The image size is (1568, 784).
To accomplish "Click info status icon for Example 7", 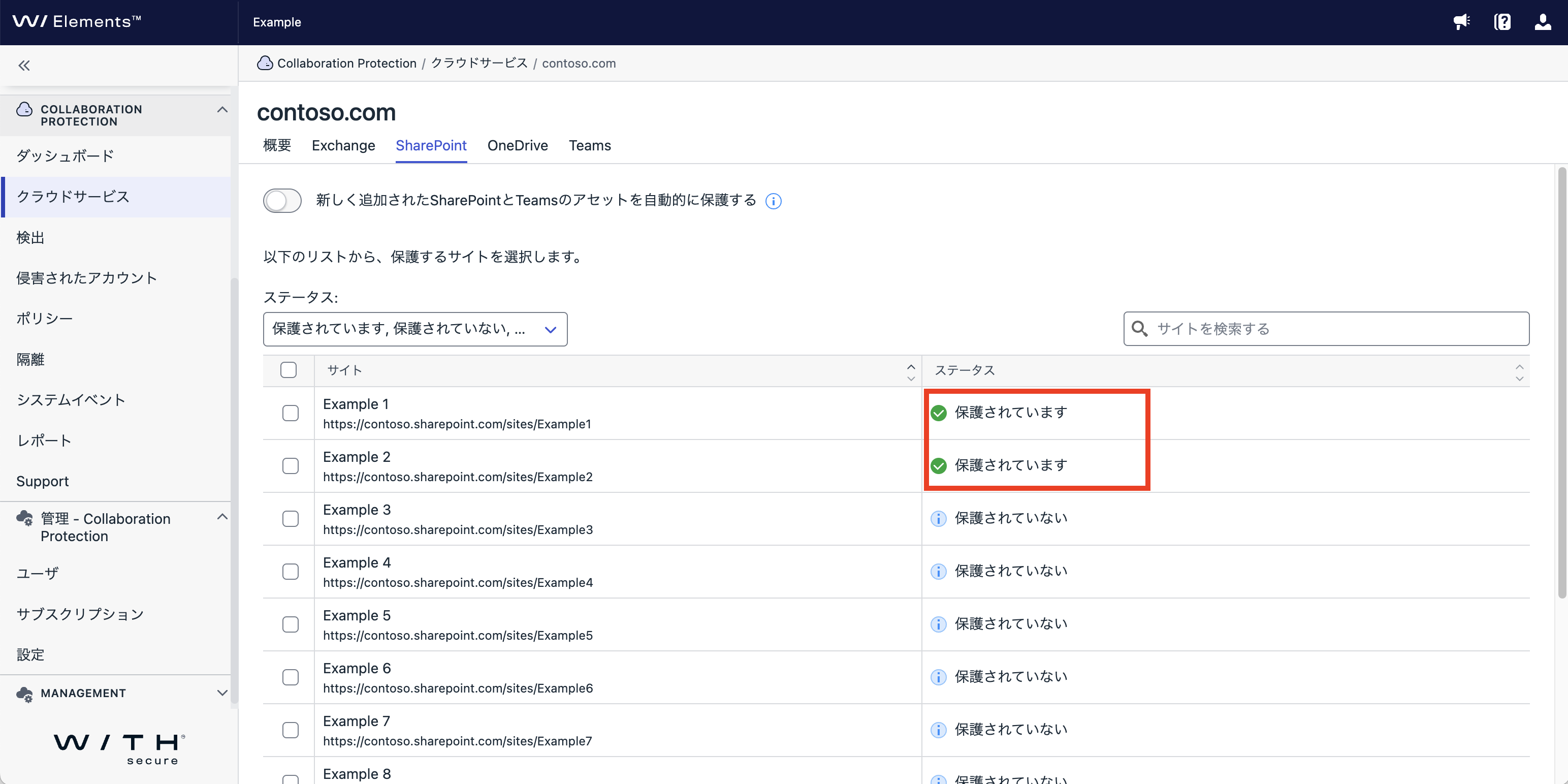I will (x=939, y=730).
